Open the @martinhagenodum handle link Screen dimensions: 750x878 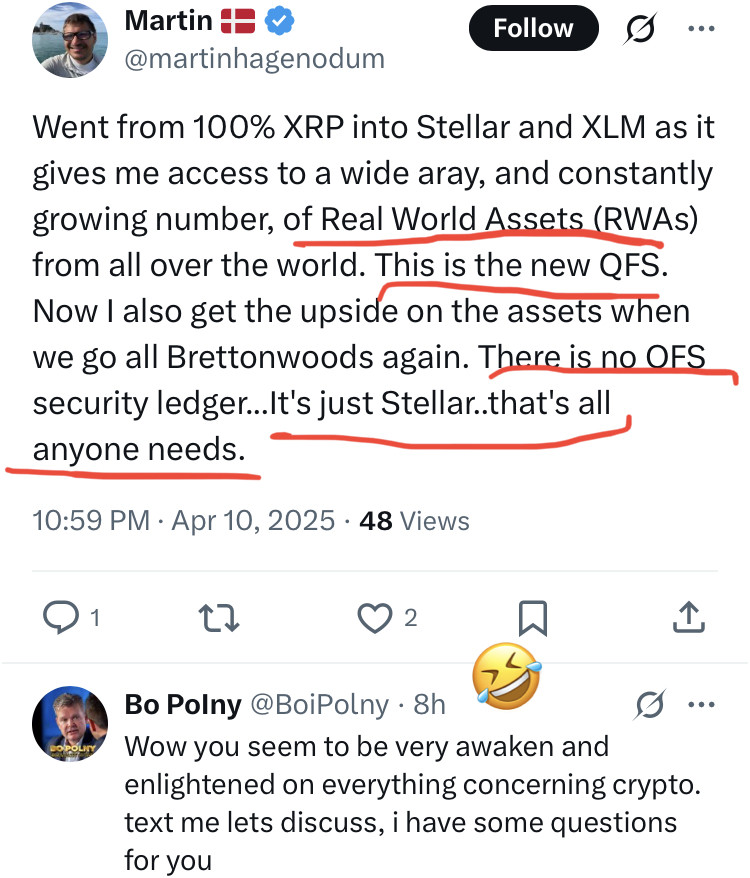[x=254, y=59]
